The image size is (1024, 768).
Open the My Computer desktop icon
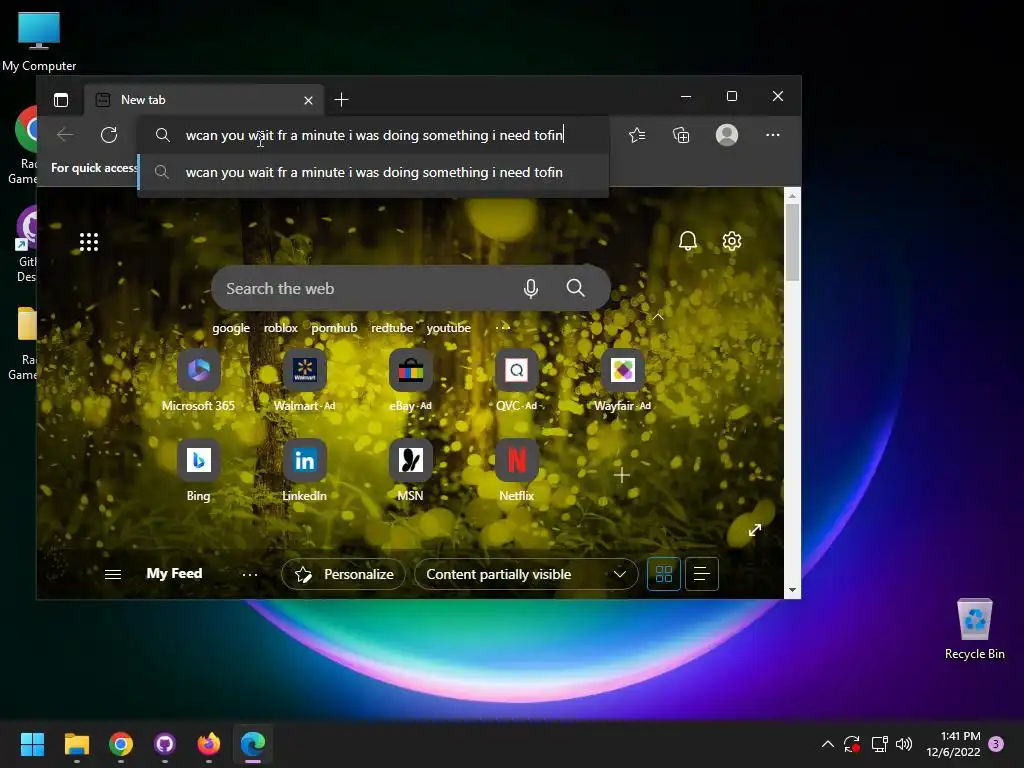(x=39, y=42)
